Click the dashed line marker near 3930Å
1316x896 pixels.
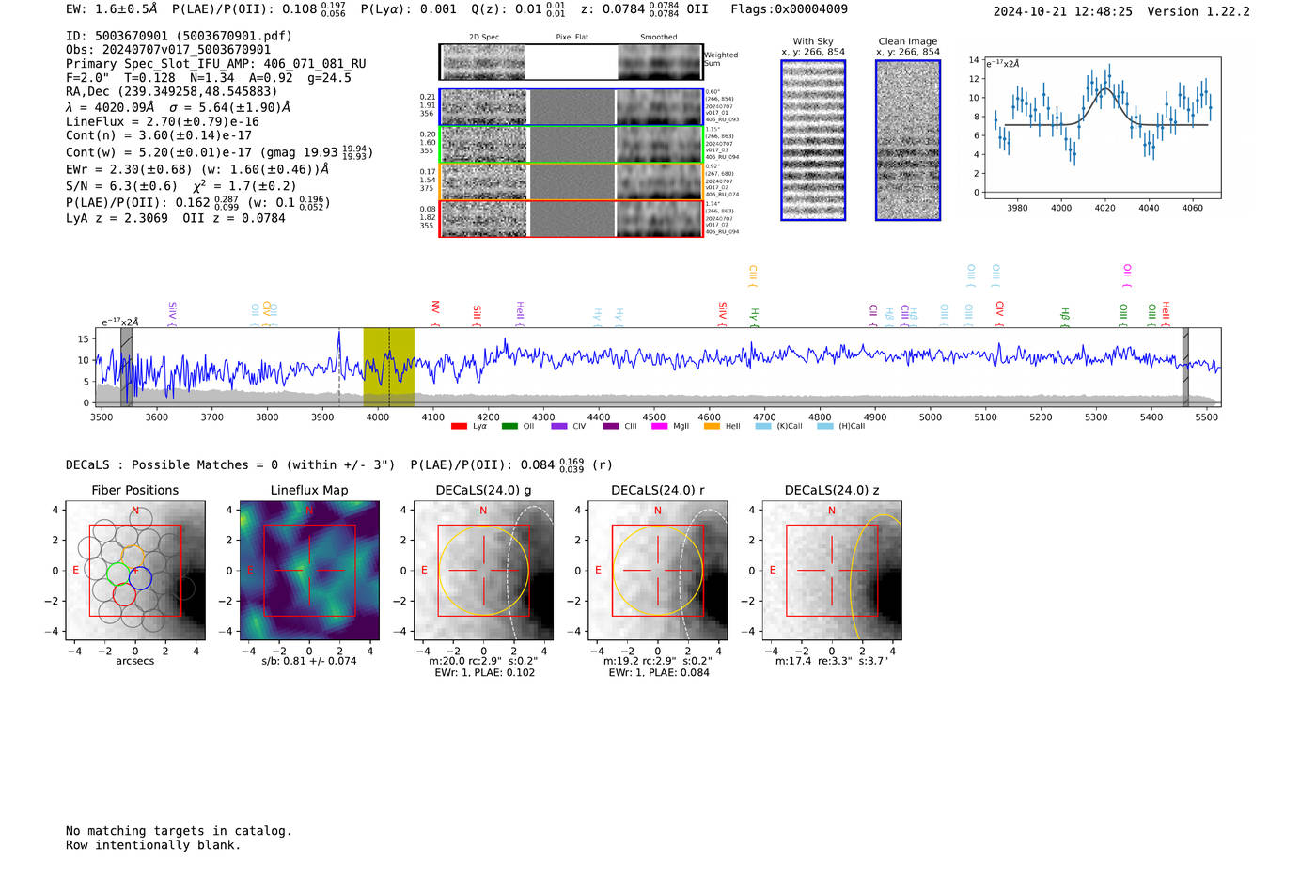(x=339, y=367)
